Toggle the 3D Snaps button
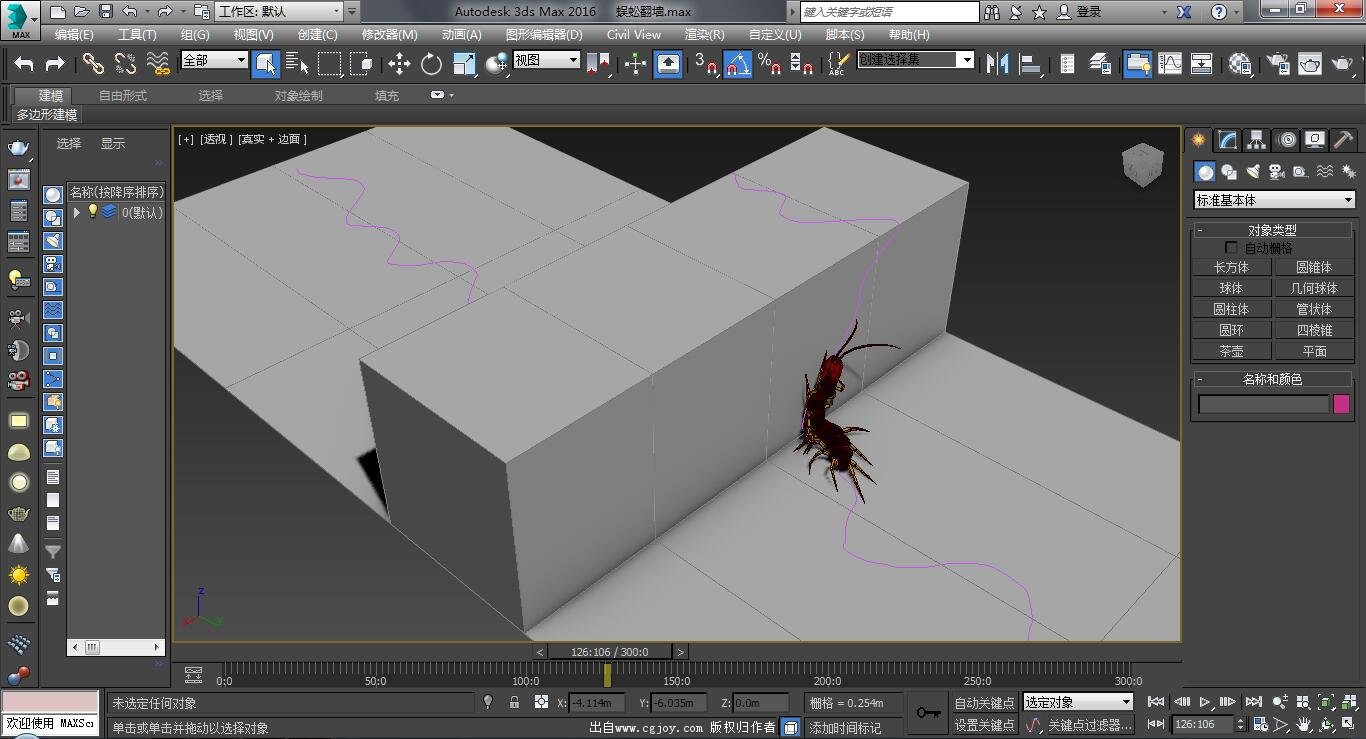 tap(706, 64)
